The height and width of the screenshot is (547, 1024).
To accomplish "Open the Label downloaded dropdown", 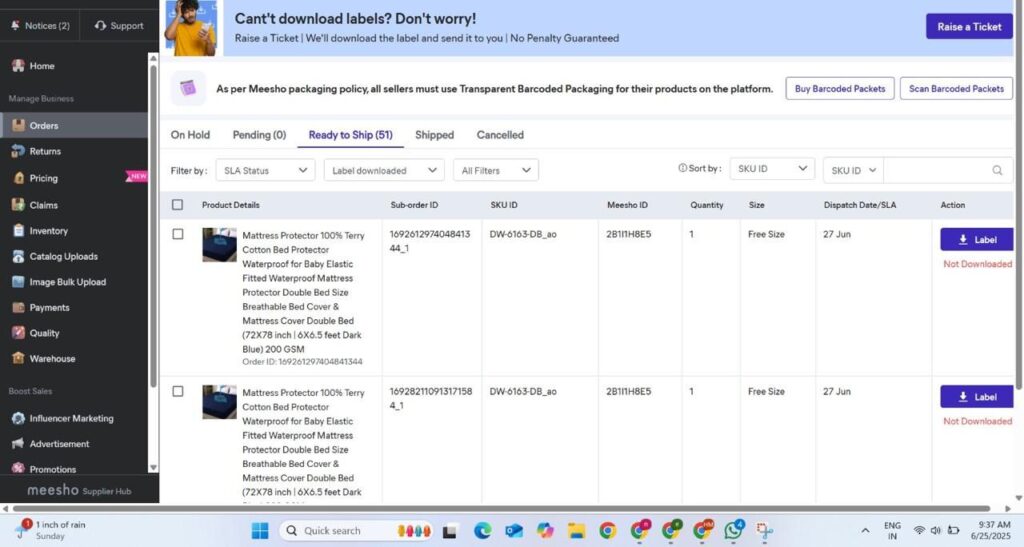I will [x=384, y=170].
